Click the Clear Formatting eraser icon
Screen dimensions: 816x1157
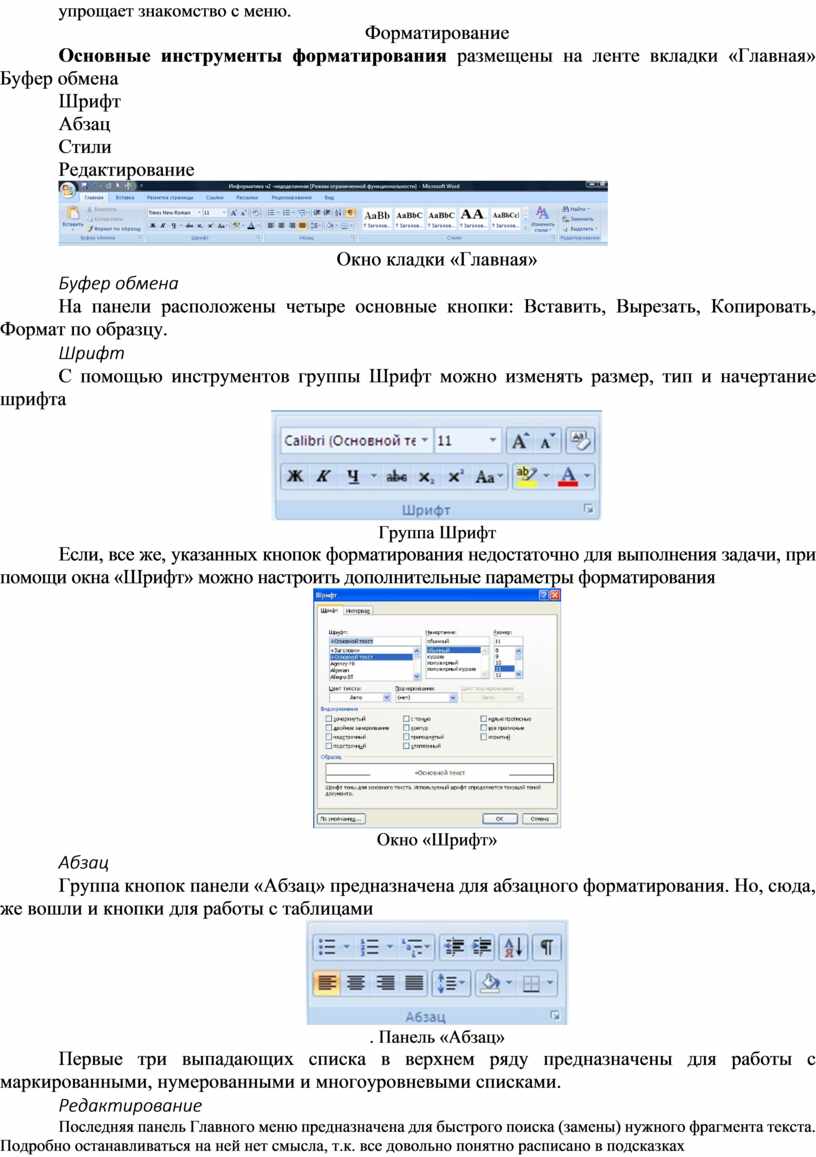(x=579, y=440)
